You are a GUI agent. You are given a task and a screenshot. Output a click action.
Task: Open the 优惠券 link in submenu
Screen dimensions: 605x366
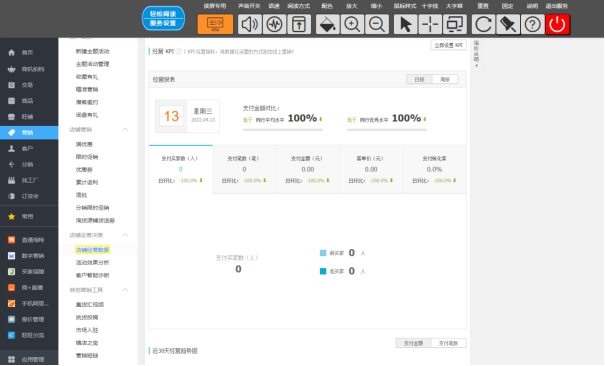click(84, 169)
